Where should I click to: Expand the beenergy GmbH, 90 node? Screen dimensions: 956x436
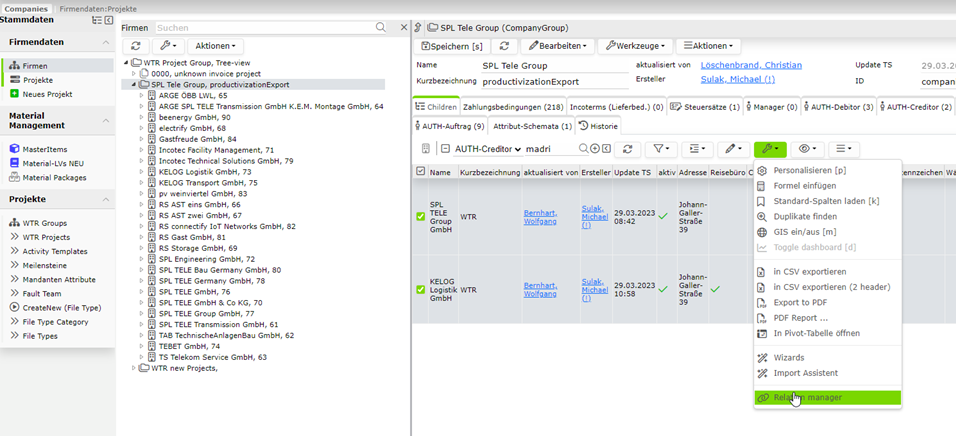[141, 117]
